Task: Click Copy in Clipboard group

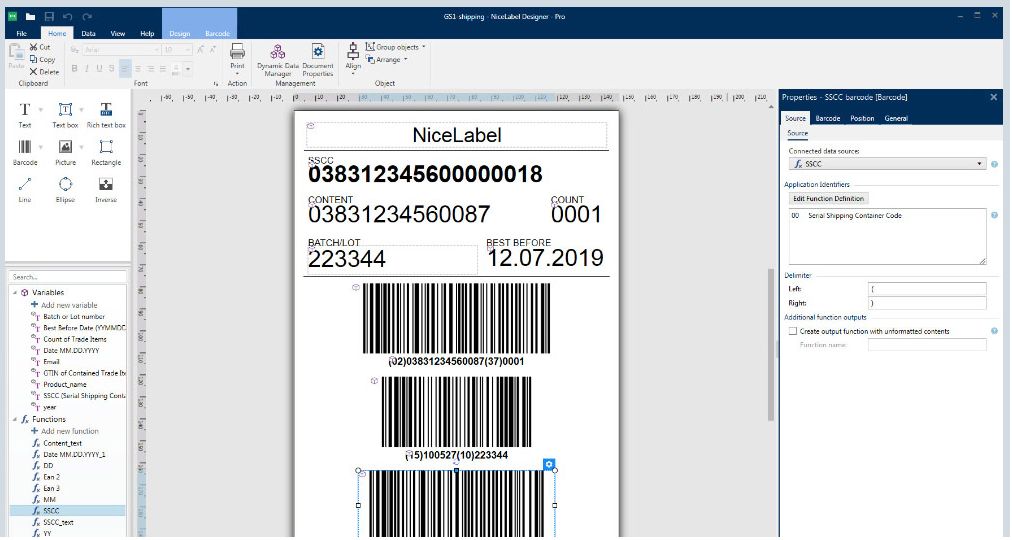Action: (x=42, y=59)
